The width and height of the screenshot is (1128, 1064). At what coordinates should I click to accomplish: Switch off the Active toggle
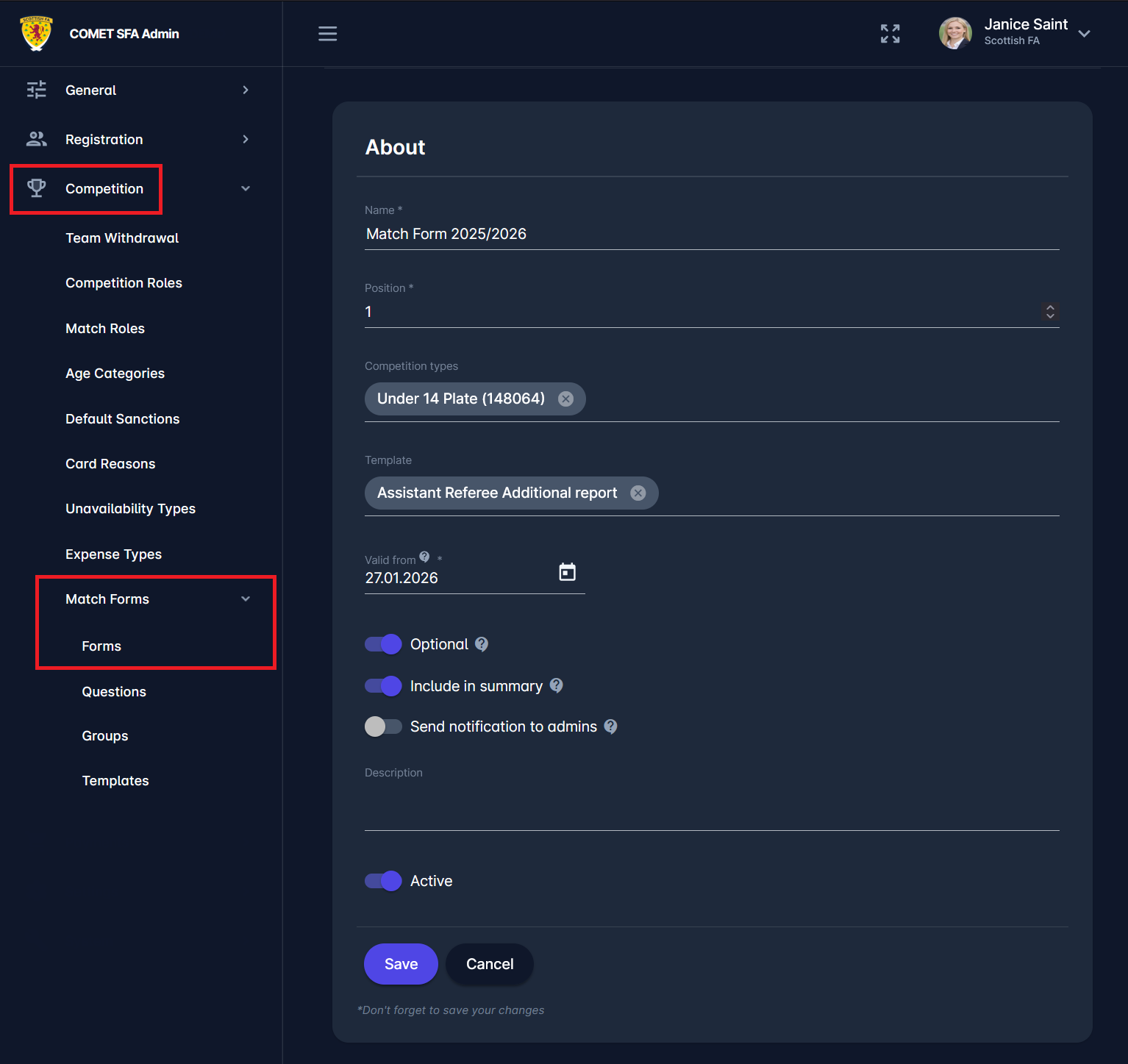383,881
